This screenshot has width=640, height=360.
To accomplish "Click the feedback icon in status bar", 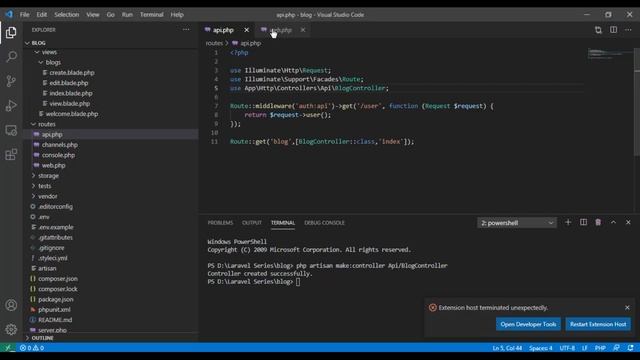I will pyautogui.click(x=616, y=348).
